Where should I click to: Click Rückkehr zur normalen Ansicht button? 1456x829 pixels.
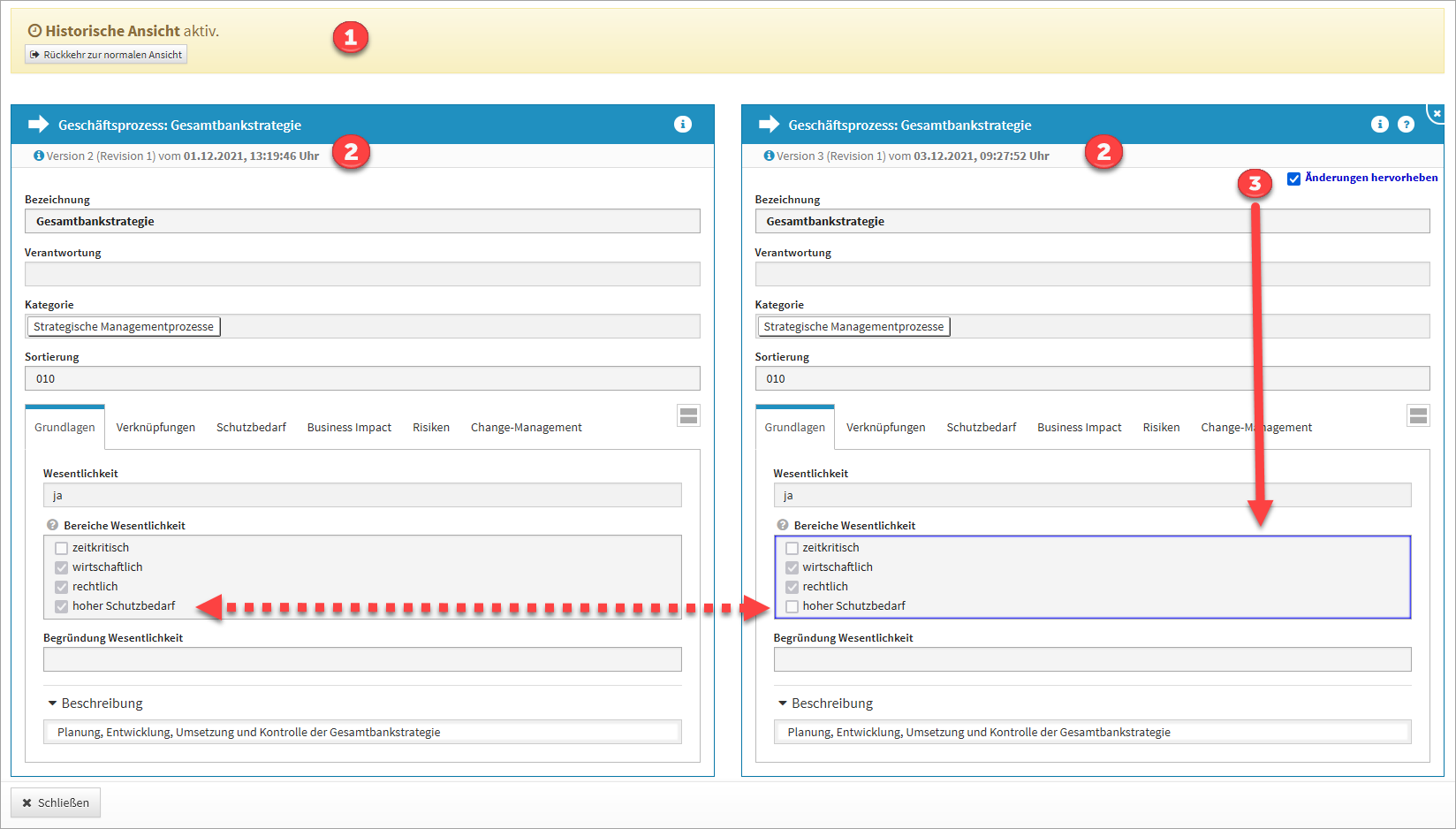106,55
